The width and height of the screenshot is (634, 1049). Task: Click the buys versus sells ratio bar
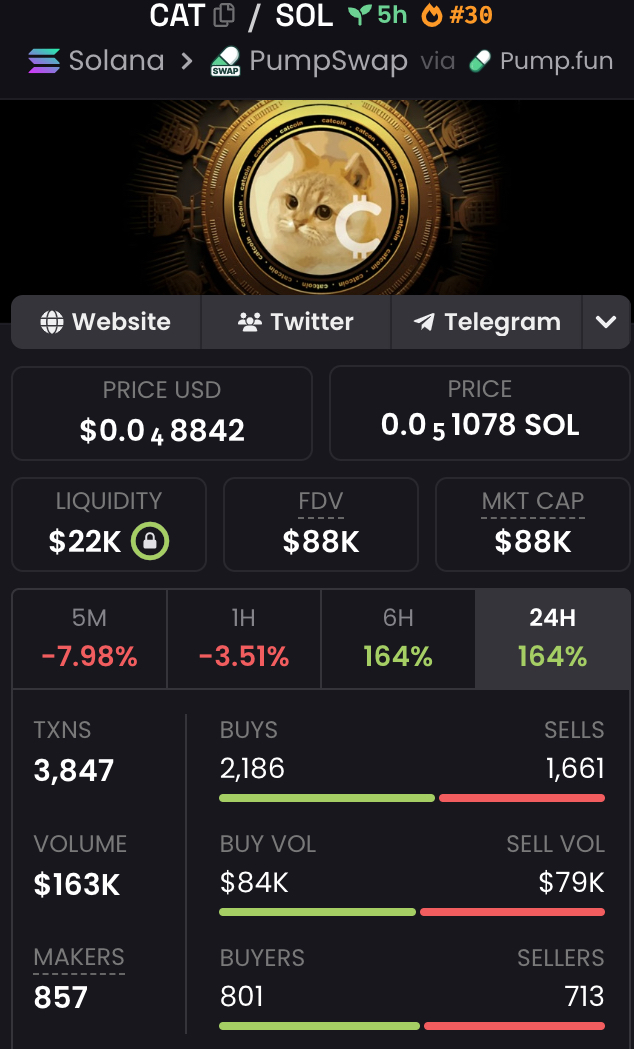click(x=412, y=798)
